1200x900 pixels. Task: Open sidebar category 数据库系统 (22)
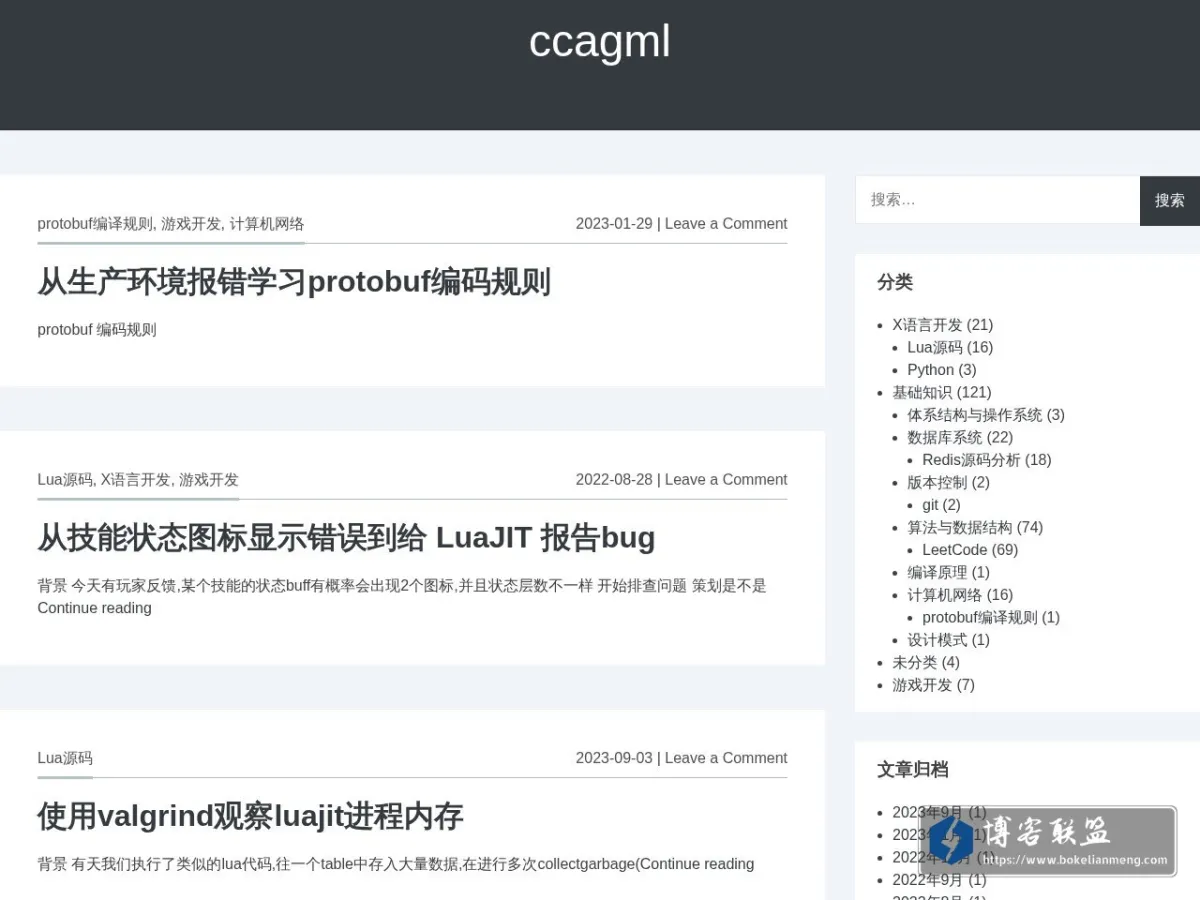pyautogui.click(x=945, y=437)
